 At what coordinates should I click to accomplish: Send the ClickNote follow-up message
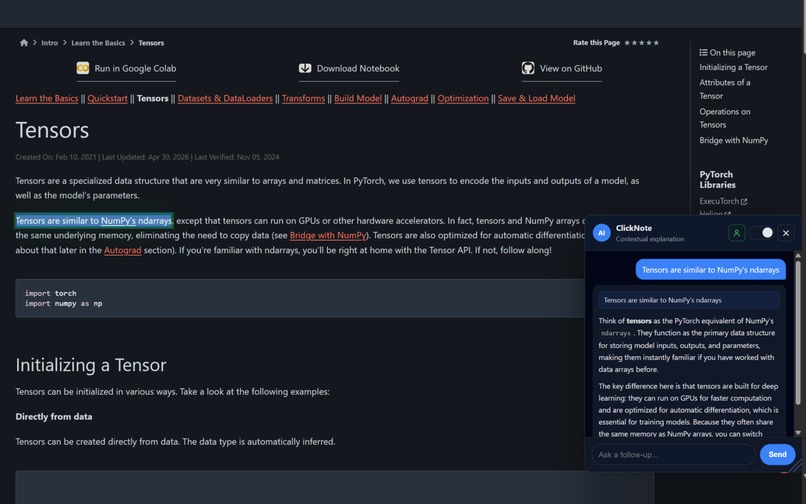pyautogui.click(x=777, y=455)
